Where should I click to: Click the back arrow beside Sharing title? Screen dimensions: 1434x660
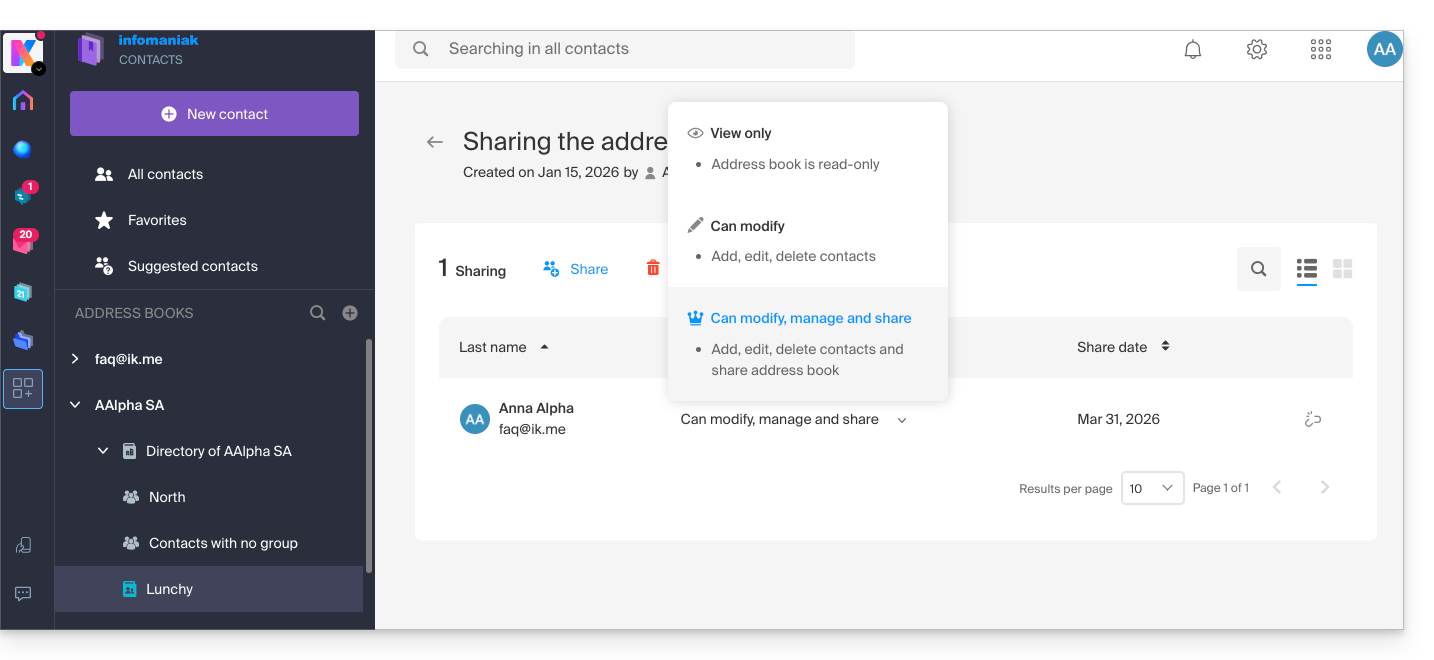pos(435,142)
